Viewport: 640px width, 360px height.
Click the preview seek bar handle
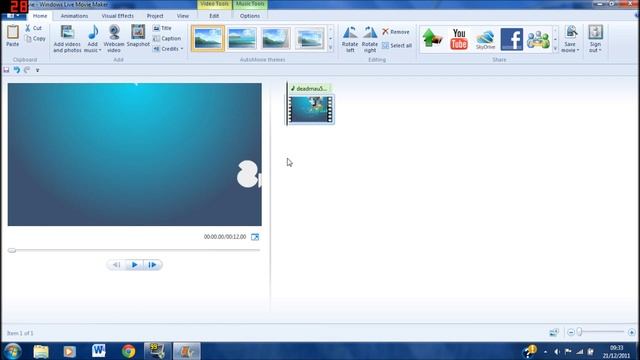[12, 250]
